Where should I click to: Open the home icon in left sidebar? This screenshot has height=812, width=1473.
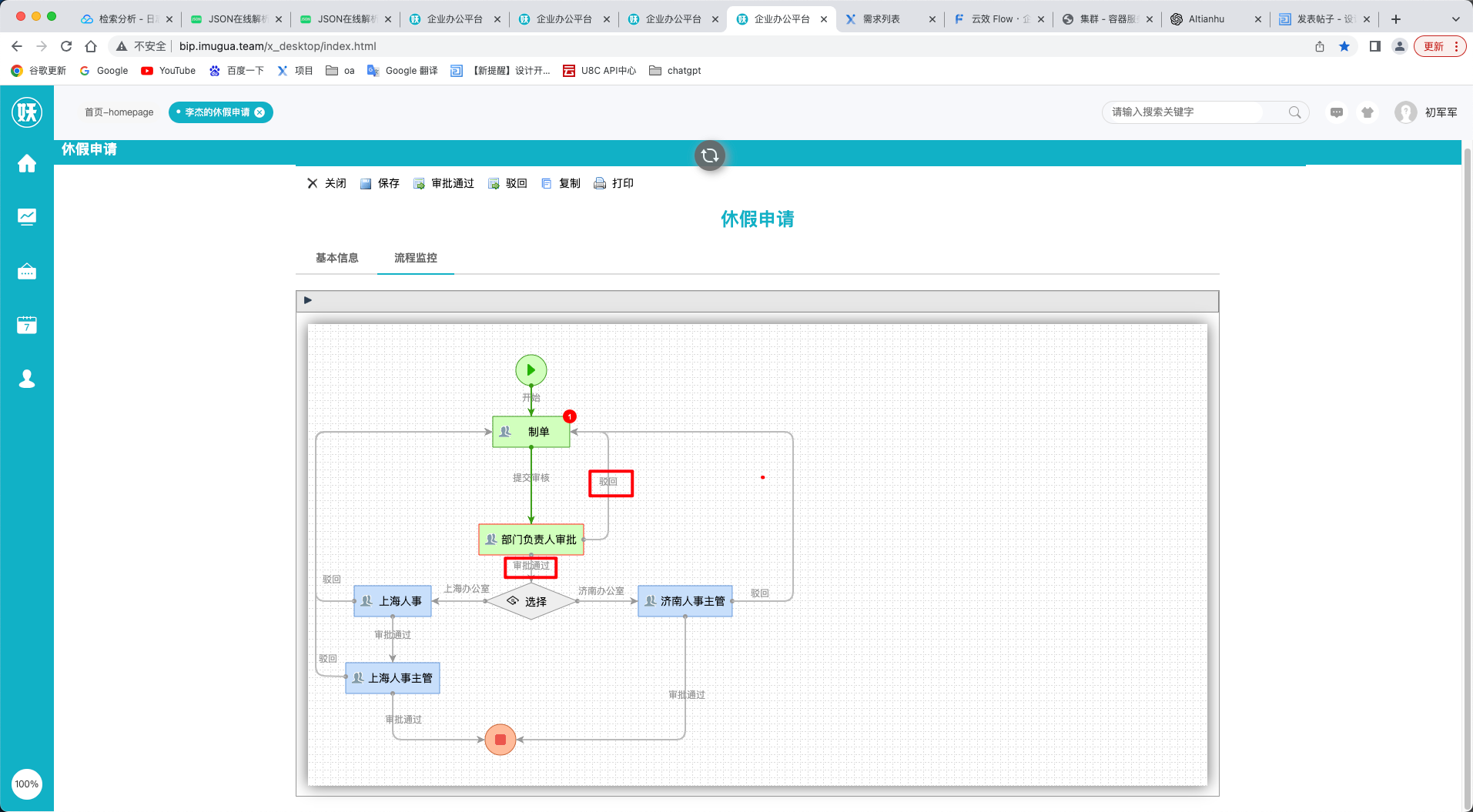point(27,163)
